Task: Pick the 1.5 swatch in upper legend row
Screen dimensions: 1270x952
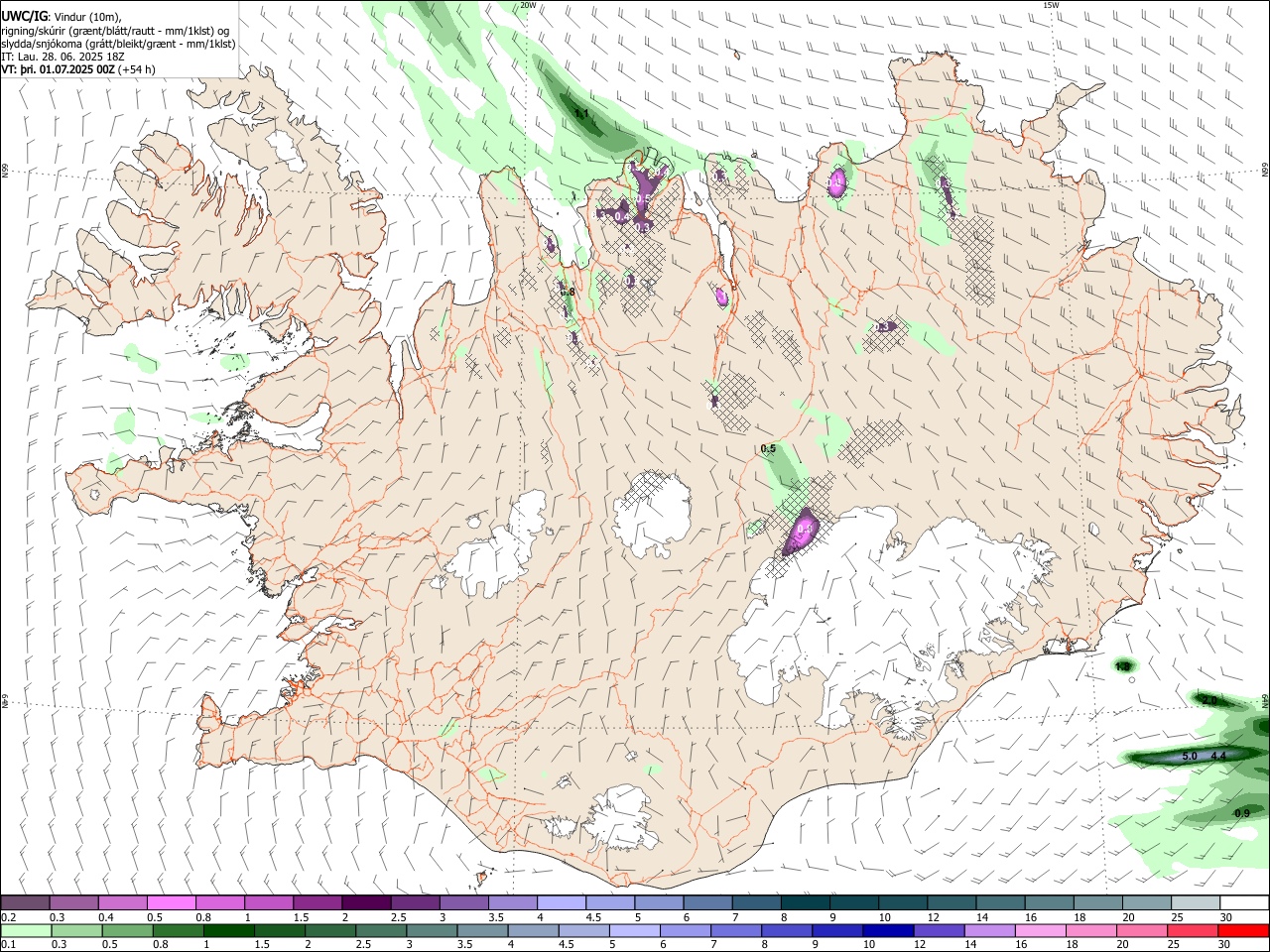Action: pyautogui.click(x=317, y=902)
